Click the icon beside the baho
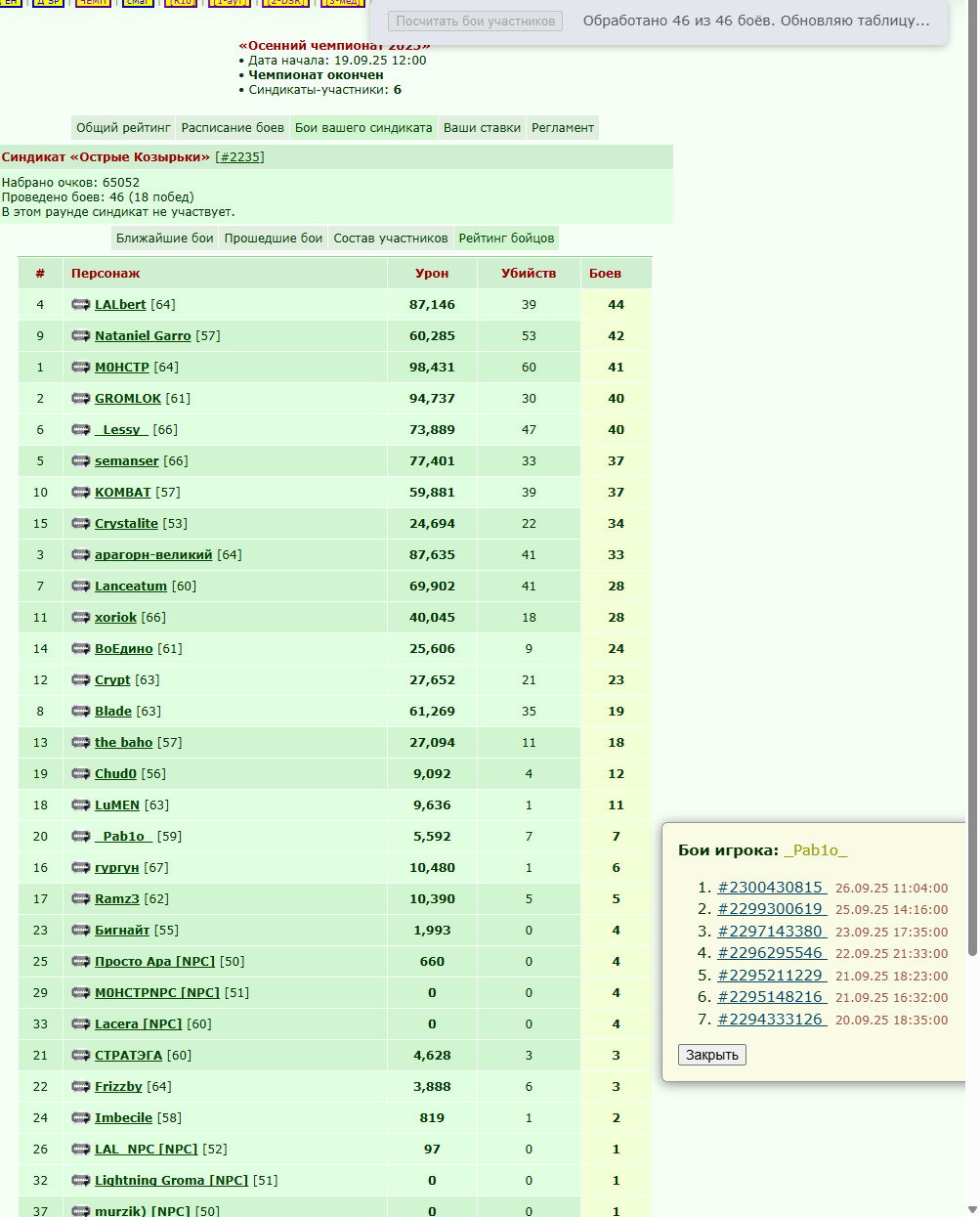Image resolution: width=980 pixels, height=1217 pixels. pyautogui.click(x=80, y=743)
